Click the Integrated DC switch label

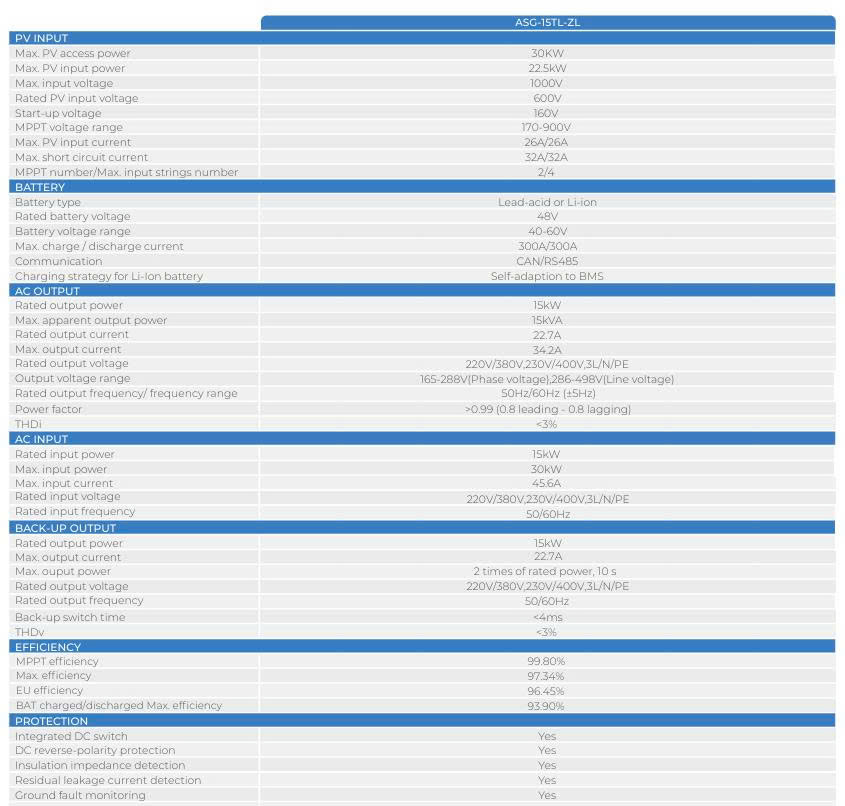71,736
